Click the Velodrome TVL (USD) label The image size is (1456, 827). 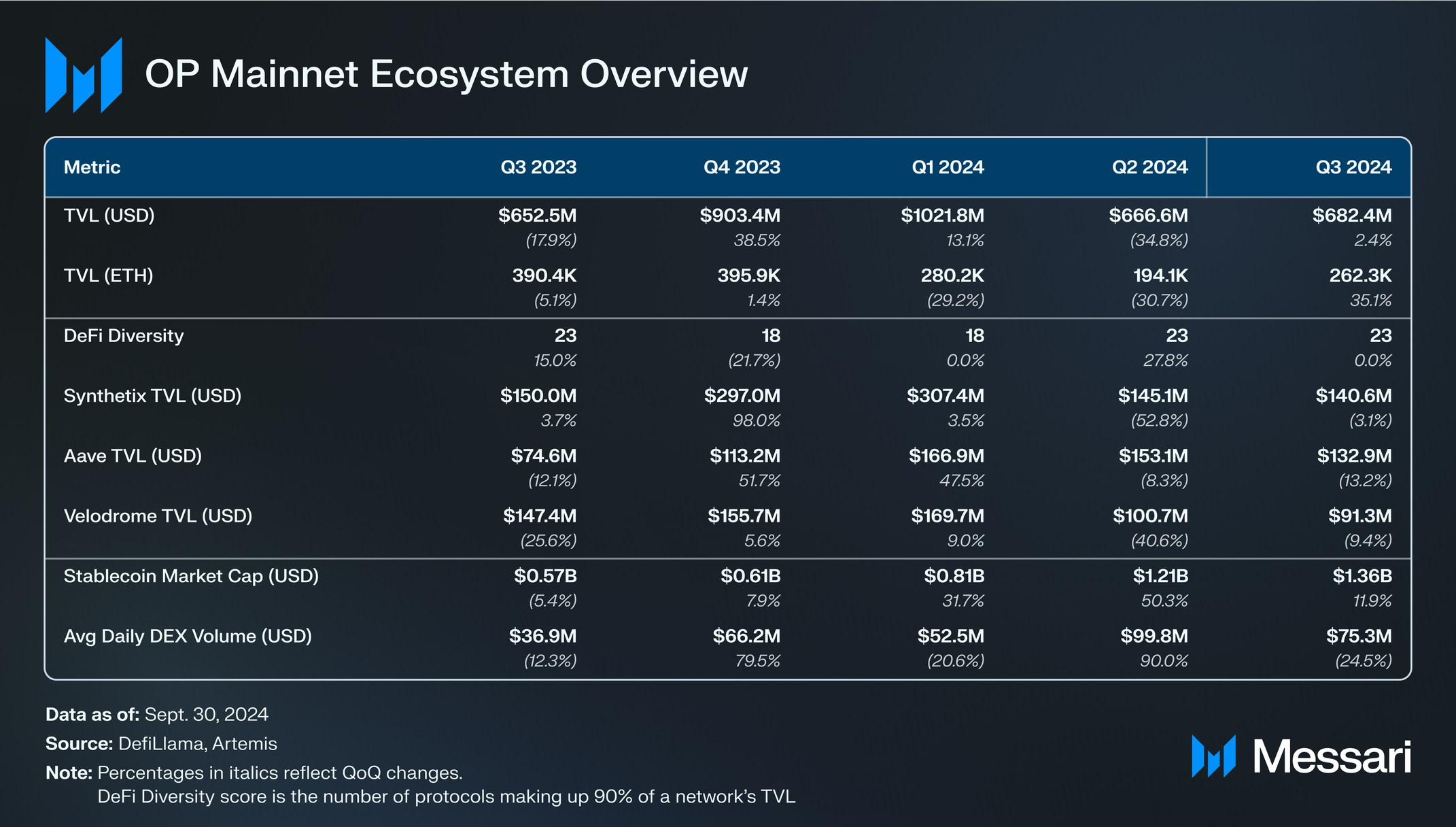pyautogui.click(x=158, y=516)
